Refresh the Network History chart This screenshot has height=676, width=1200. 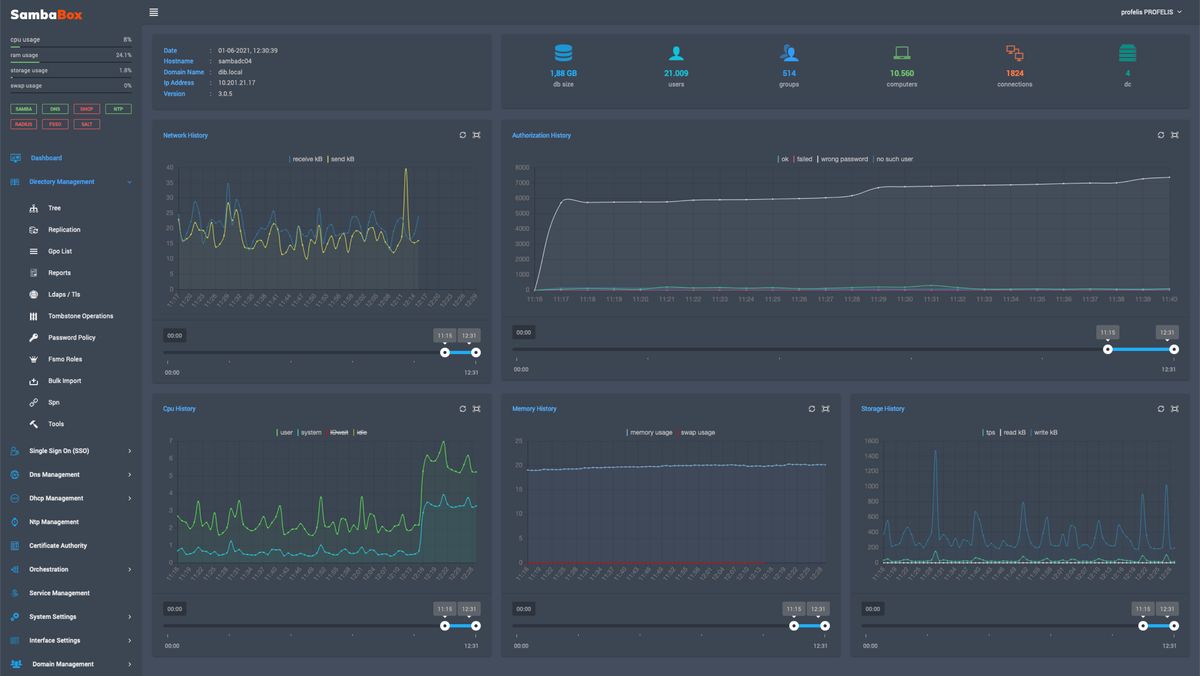(x=462, y=135)
